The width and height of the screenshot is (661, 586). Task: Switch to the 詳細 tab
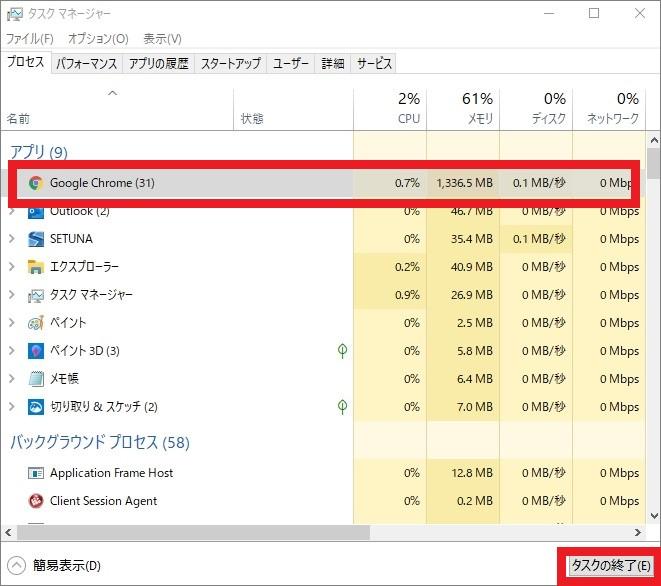coord(333,63)
